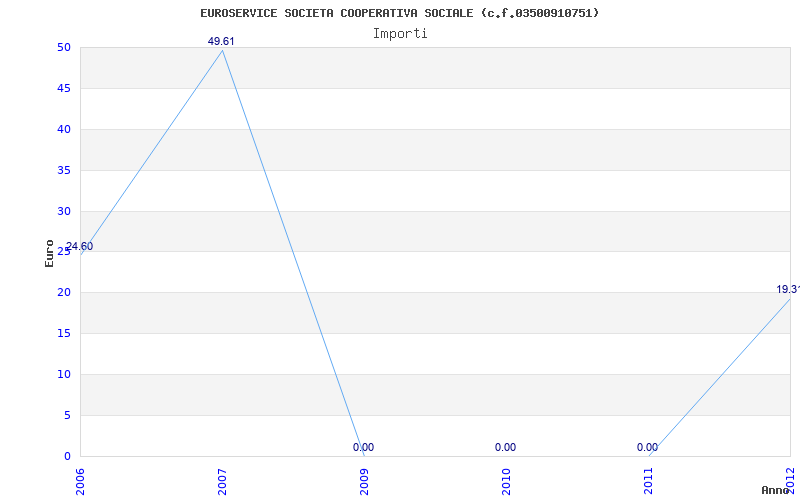The height and width of the screenshot is (500, 800).
Task: Click the 2009 x-axis label
Action: click(x=364, y=482)
